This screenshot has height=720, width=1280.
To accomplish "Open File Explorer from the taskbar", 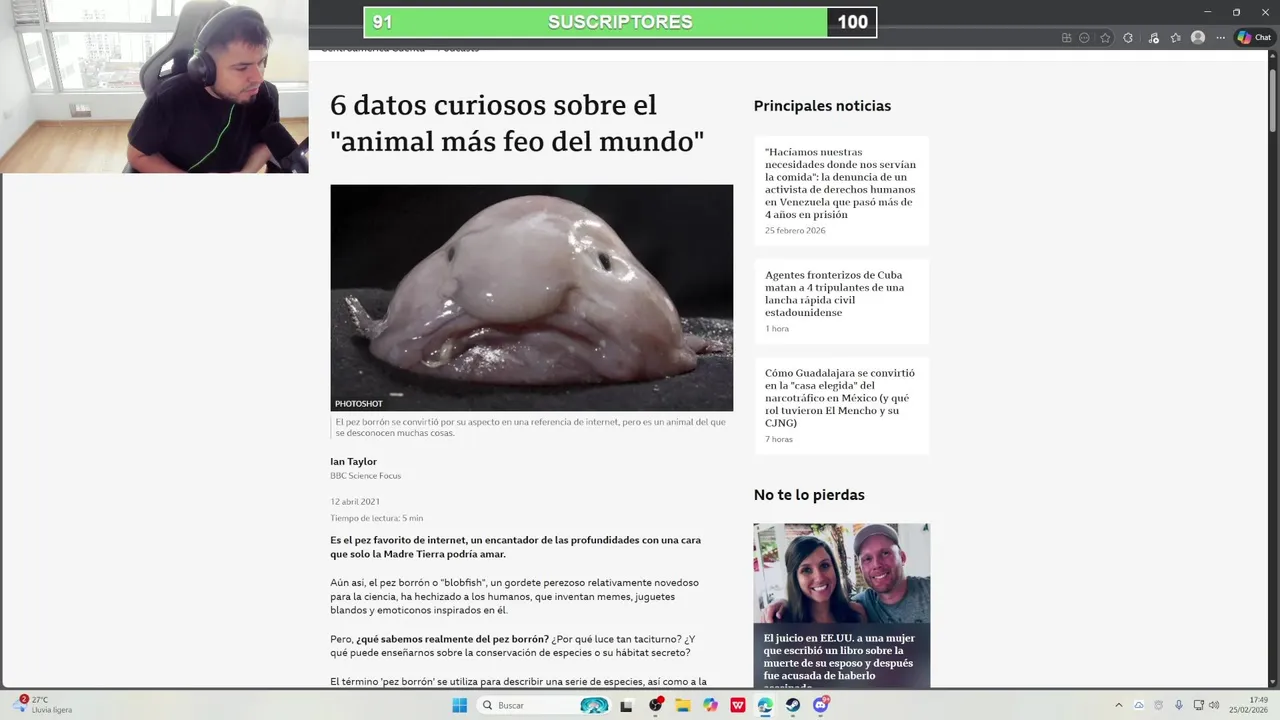I will 683,705.
